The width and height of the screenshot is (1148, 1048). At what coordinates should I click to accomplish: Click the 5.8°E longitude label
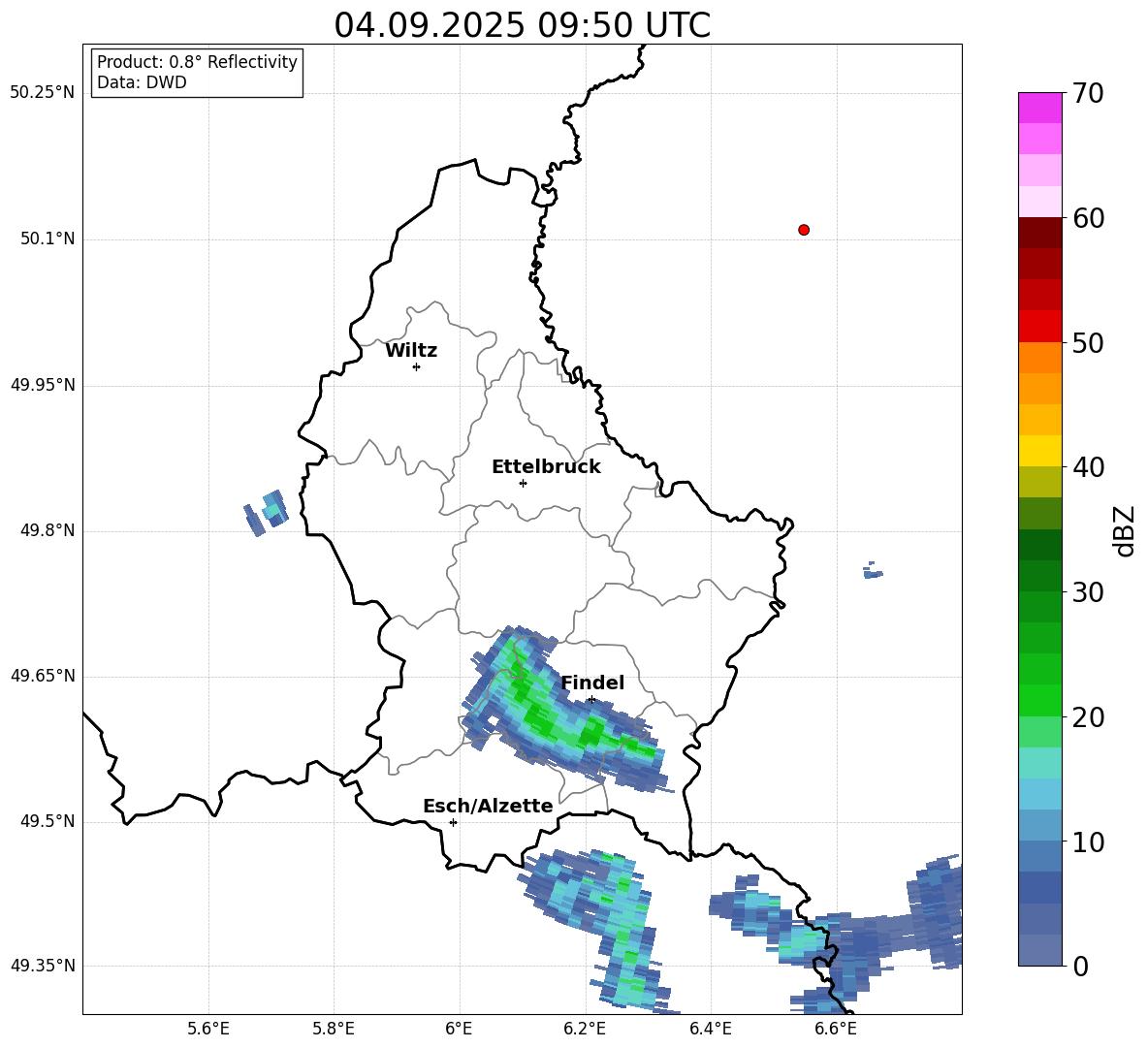tap(334, 1029)
